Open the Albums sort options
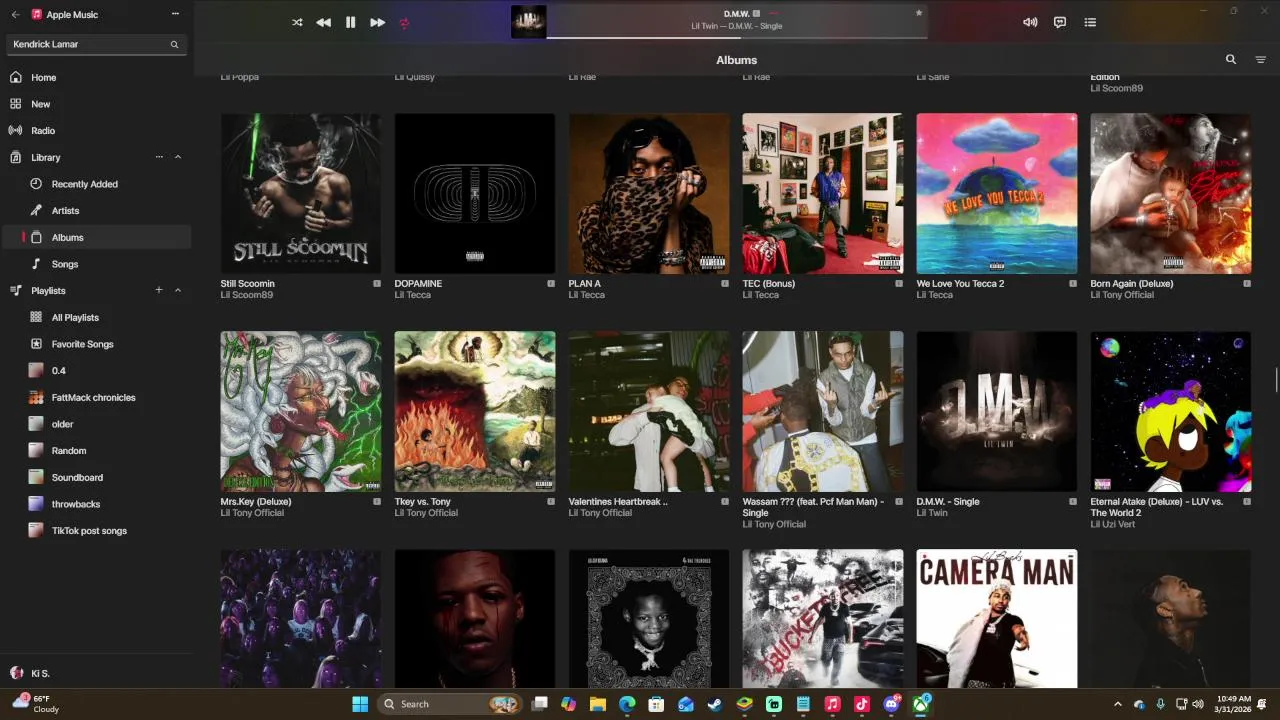1280x720 pixels. point(1260,60)
